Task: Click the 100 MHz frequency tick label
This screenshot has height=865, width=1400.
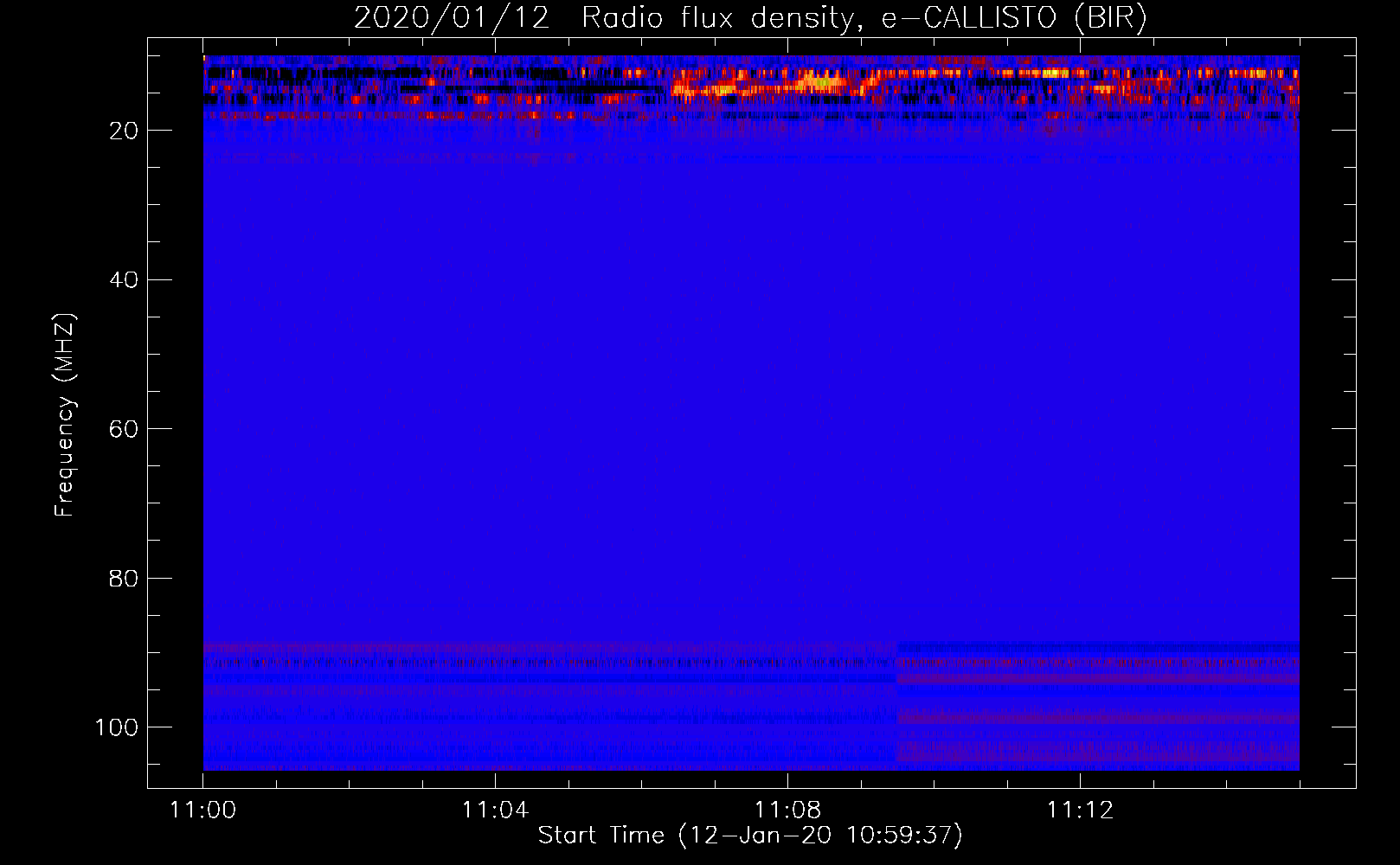Action: 117,727
